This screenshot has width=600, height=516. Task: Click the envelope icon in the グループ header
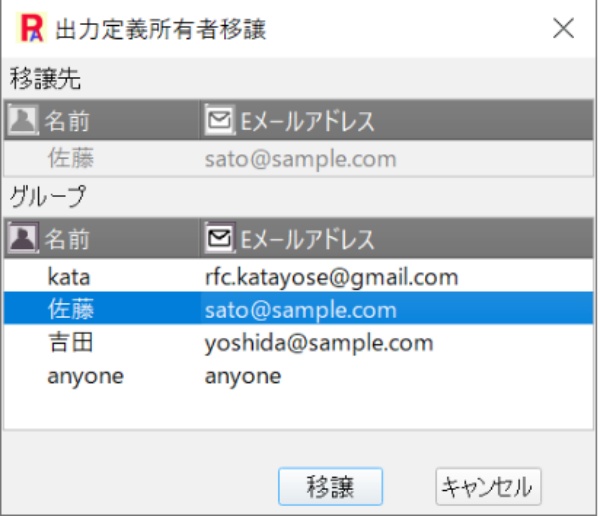pos(216,239)
